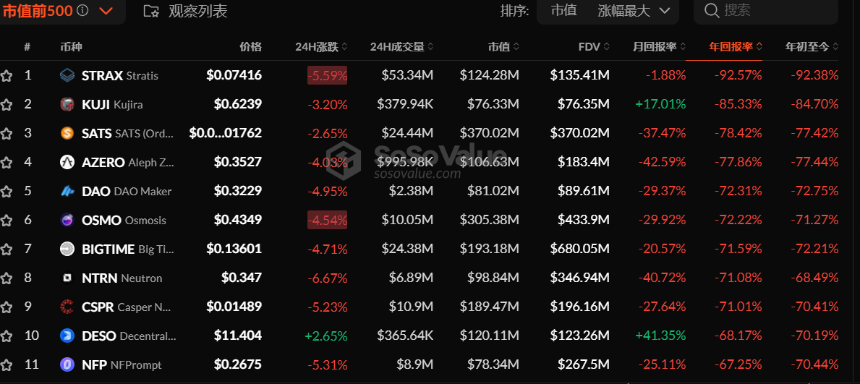Open the 涨幅最大 sort dropdown

(634, 11)
